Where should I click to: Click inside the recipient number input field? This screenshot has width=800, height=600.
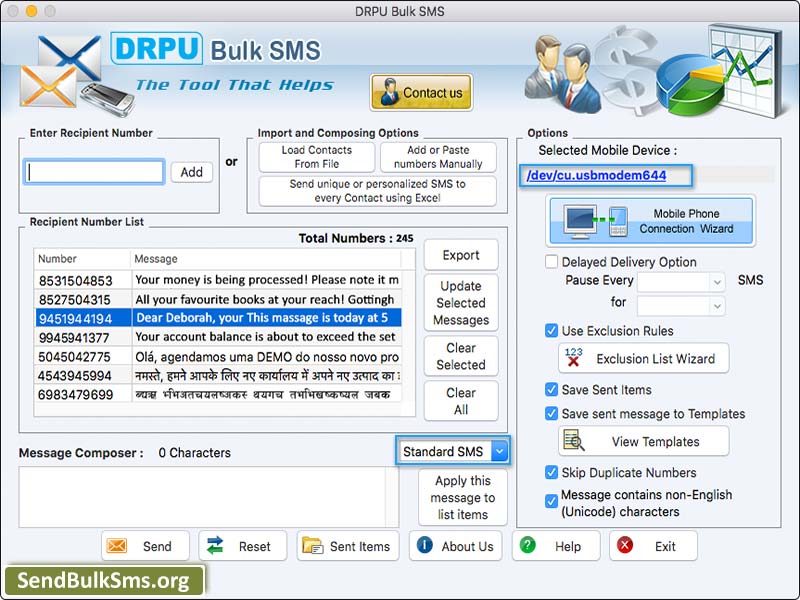tap(93, 171)
